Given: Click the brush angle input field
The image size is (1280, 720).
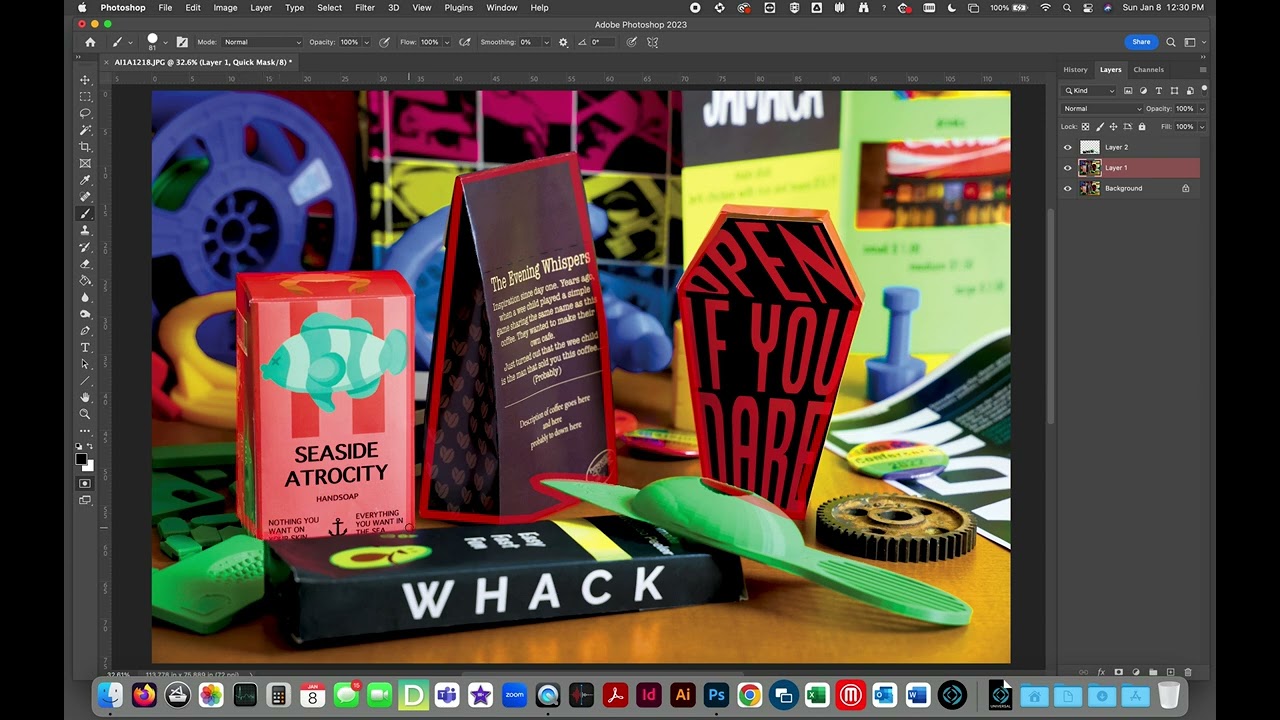Looking at the screenshot, I should [x=602, y=42].
